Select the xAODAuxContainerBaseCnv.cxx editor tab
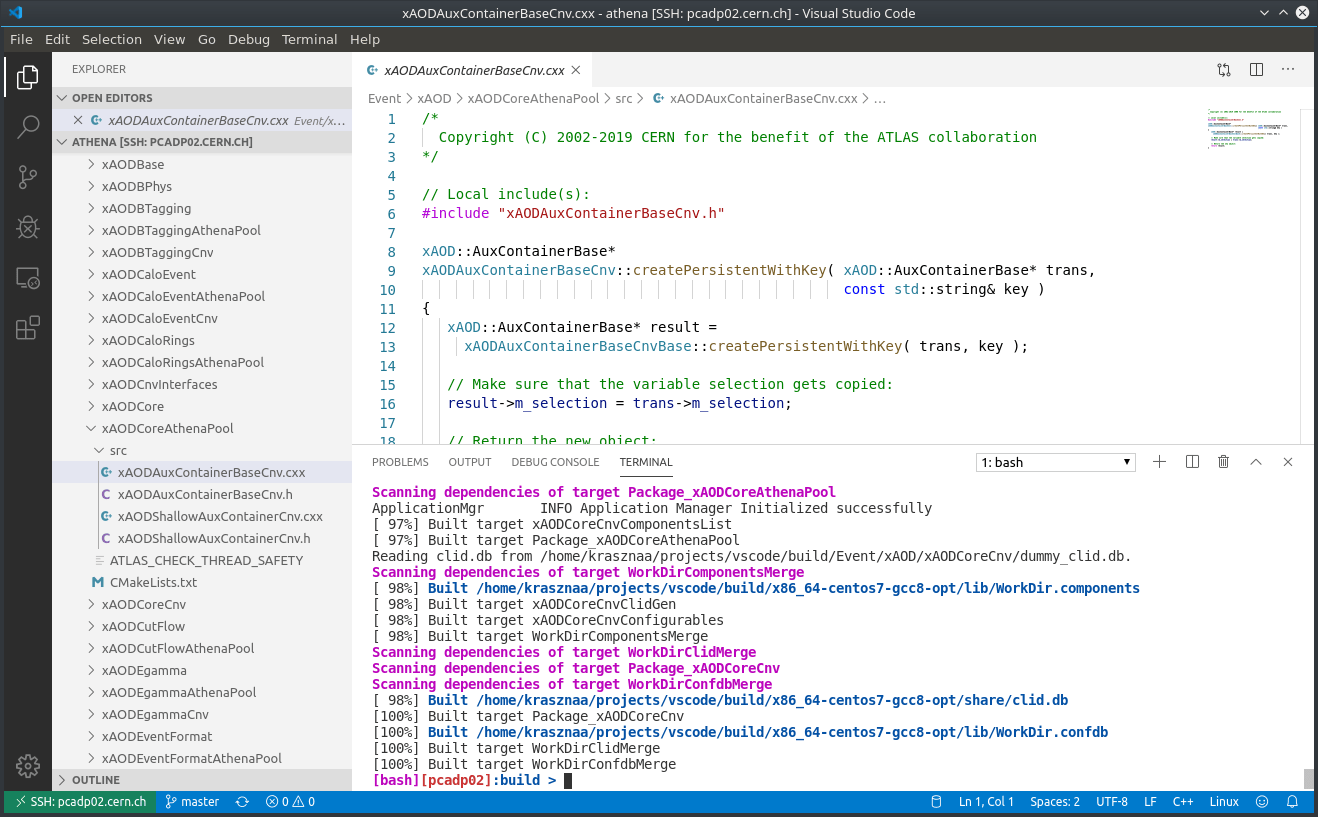The width and height of the screenshot is (1318, 817). click(x=473, y=70)
